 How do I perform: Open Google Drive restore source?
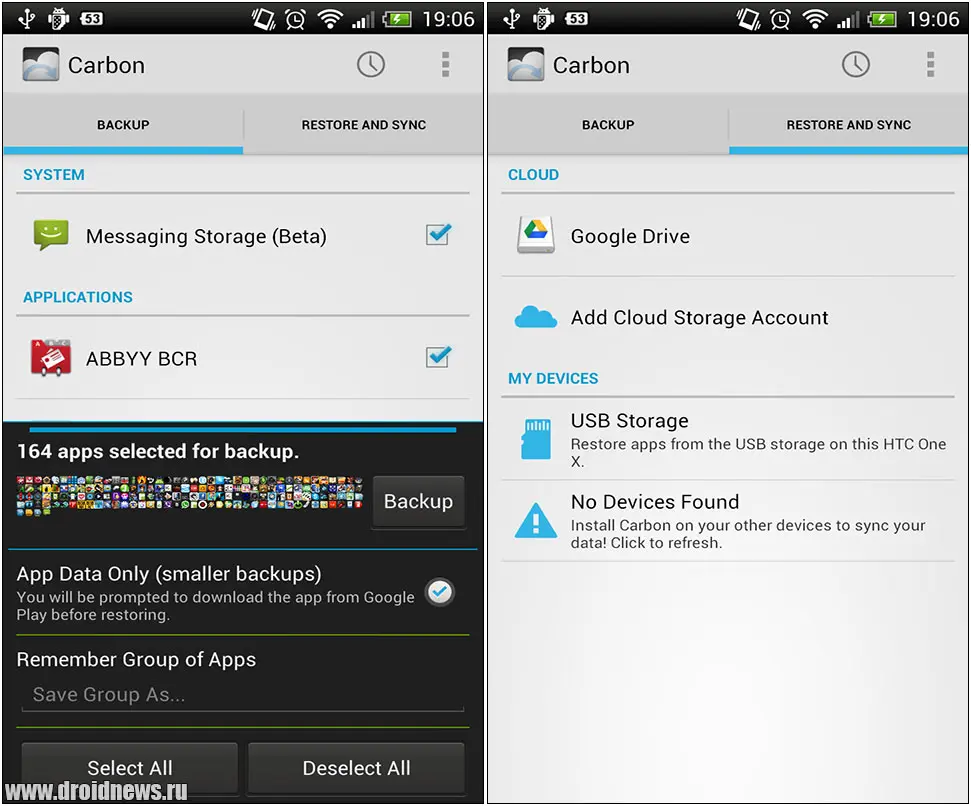(x=728, y=235)
